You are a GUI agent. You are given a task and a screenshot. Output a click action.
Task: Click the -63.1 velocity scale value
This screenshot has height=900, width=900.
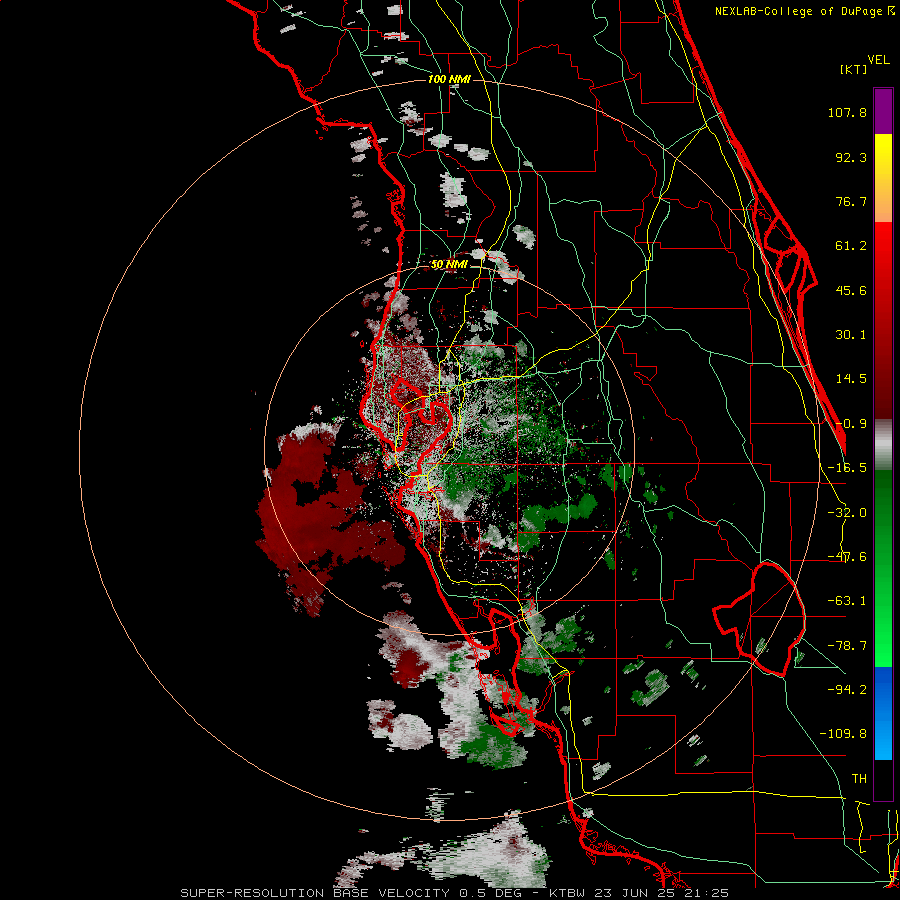click(x=847, y=601)
